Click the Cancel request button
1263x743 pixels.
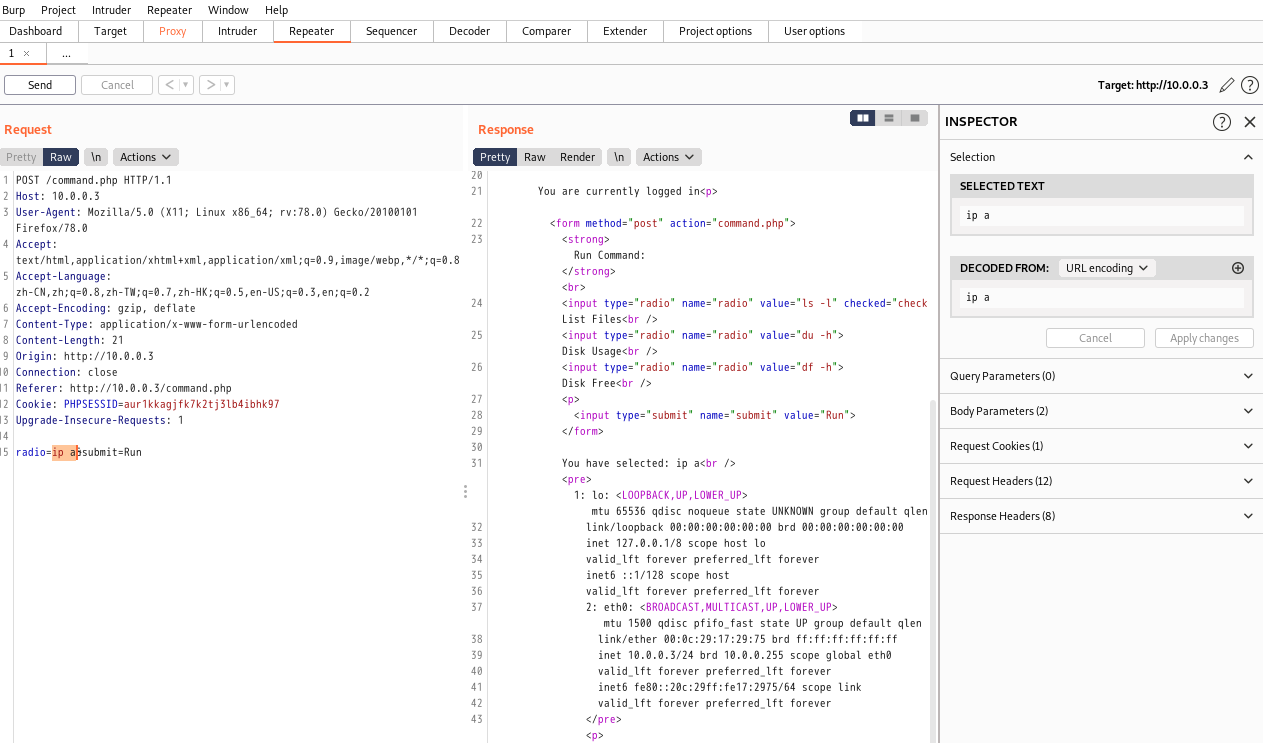tap(117, 85)
